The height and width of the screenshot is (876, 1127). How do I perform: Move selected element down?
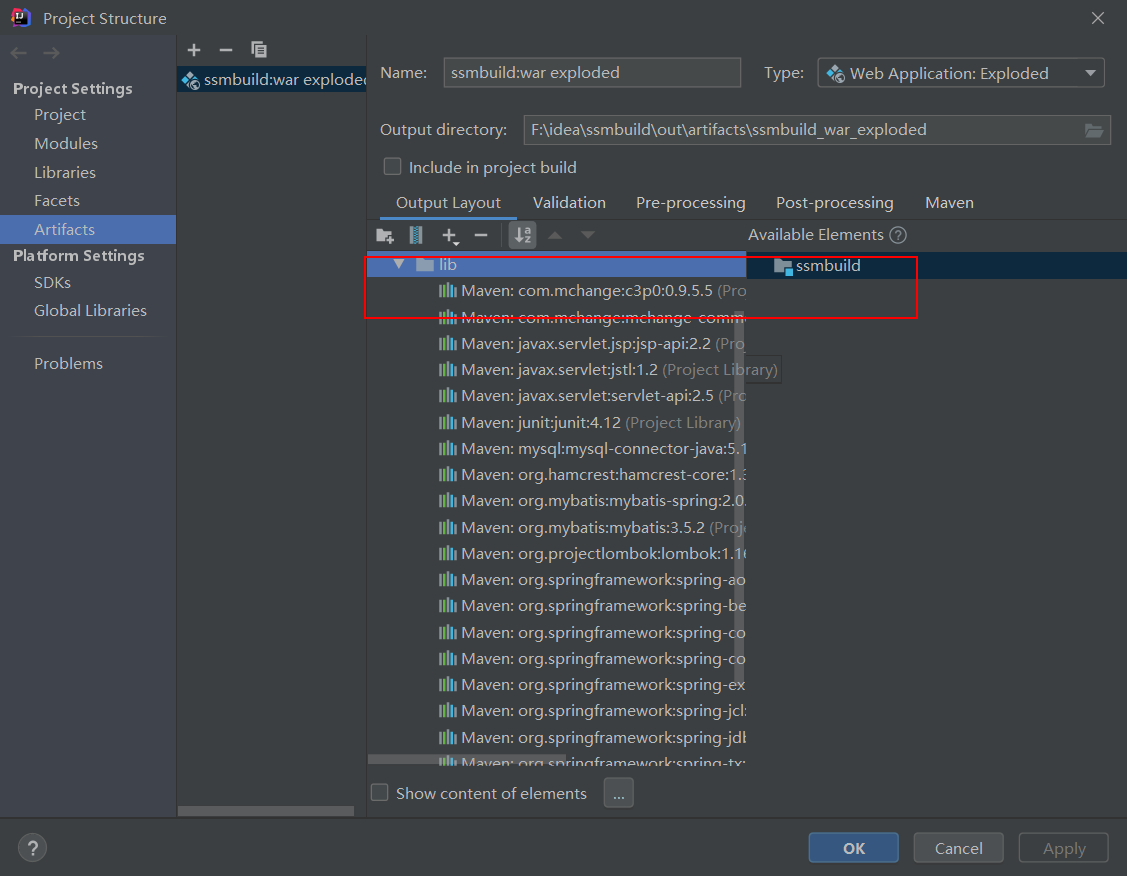tap(588, 235)
